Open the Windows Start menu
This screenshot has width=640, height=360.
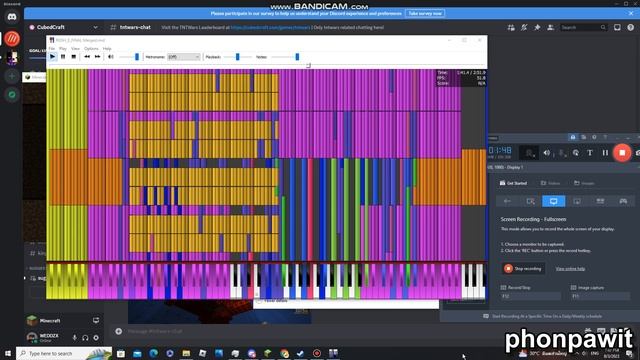pyautogui.click(x=8, y=353)
